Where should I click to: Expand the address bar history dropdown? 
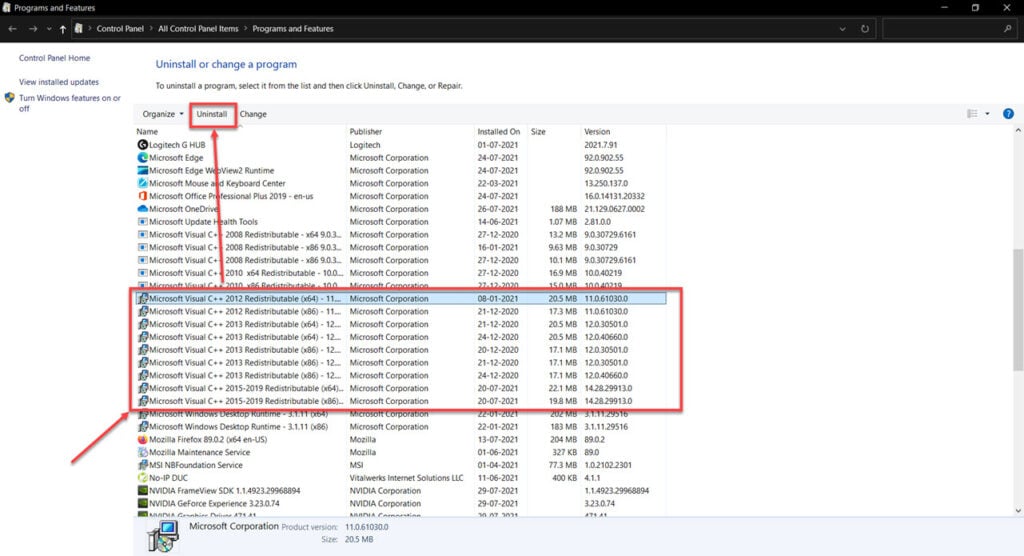click(842, 29)
